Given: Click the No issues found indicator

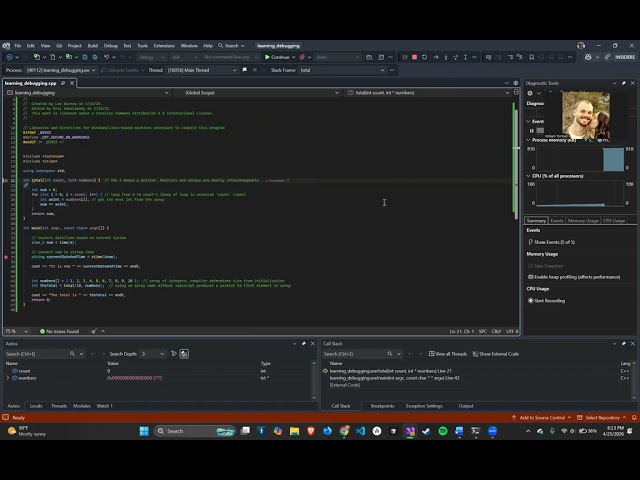Looking at the screenshot, I should pos(59,331).
